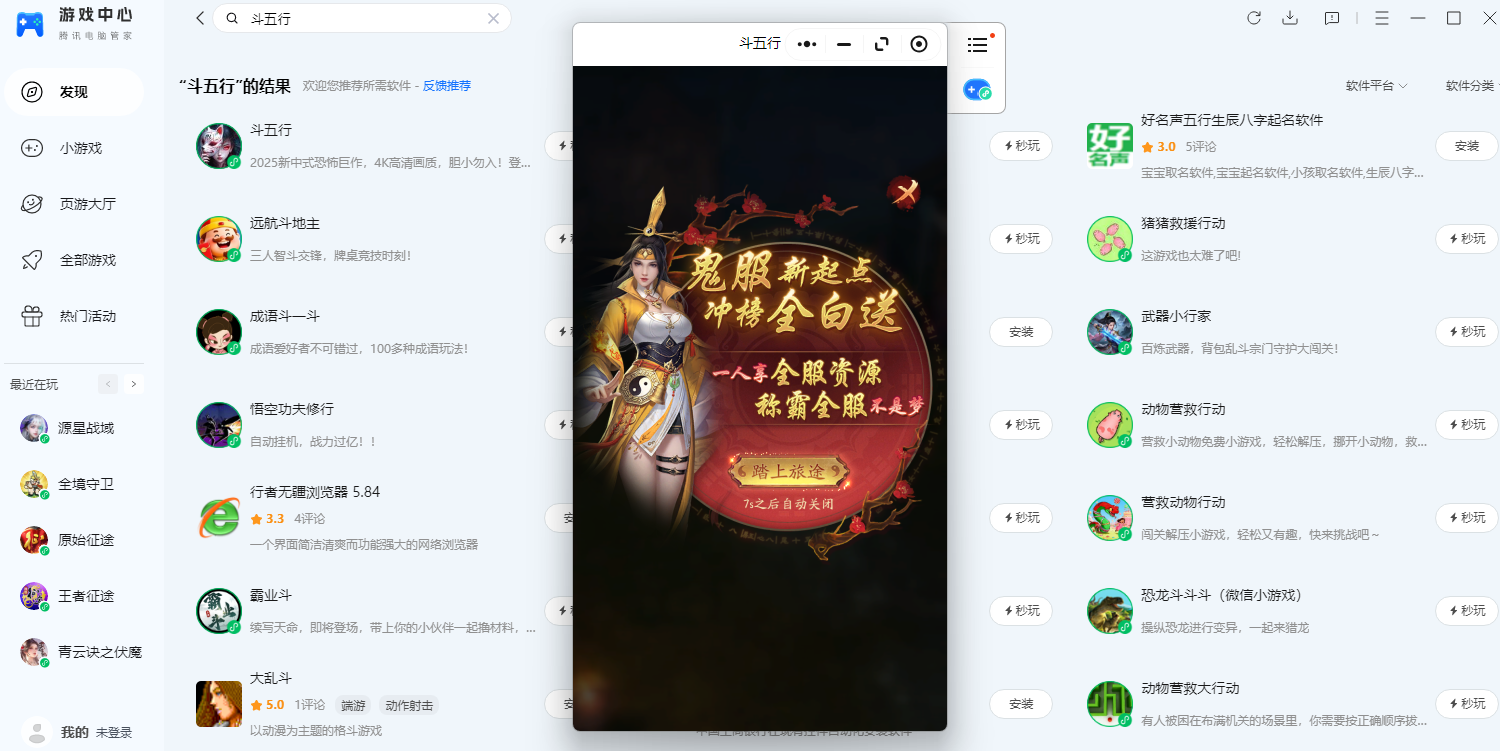Click the 斗五行 game icon in results
The height and width of the screenshot is (751, 1500).
[219, 146]
